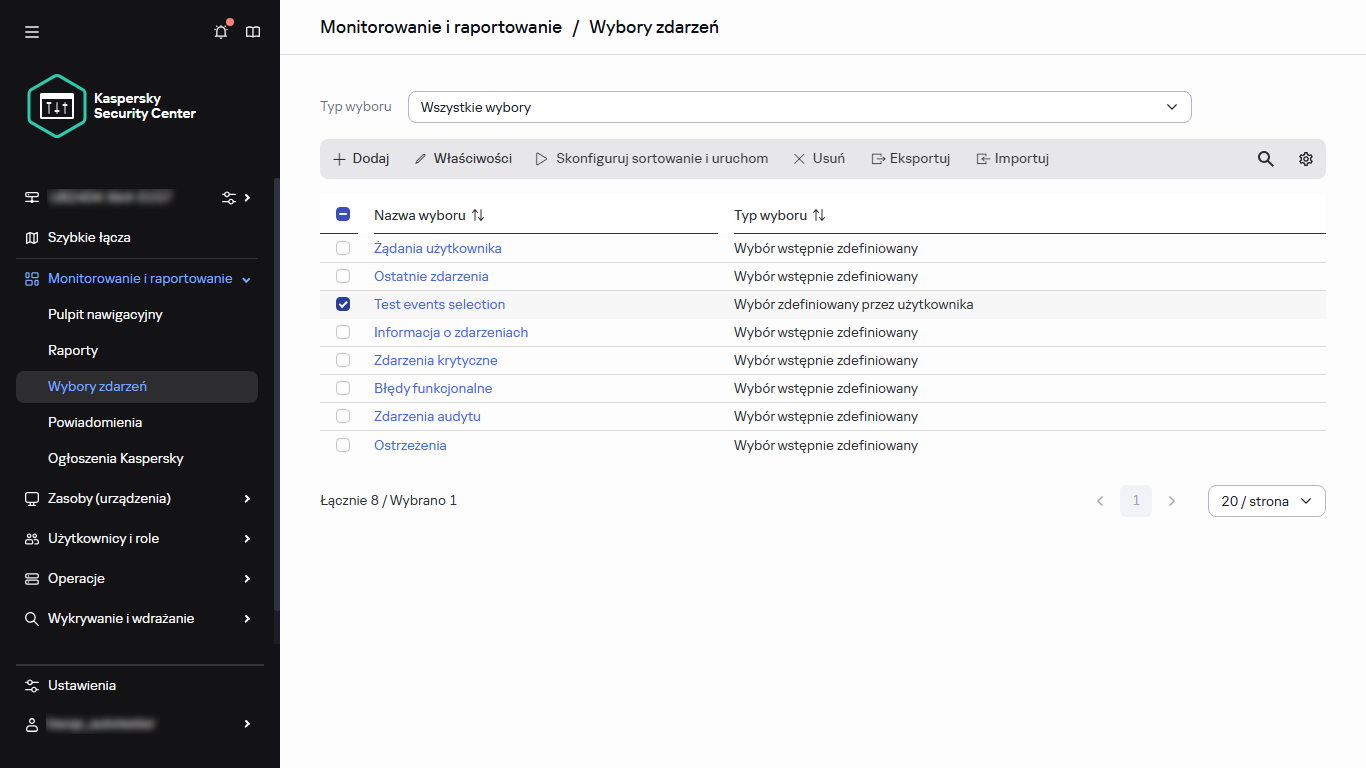Image resolution: width=1366 pixels, height=768 pixels.
Task: Open the search in the selections table
Action: [x=1265, y=158]
